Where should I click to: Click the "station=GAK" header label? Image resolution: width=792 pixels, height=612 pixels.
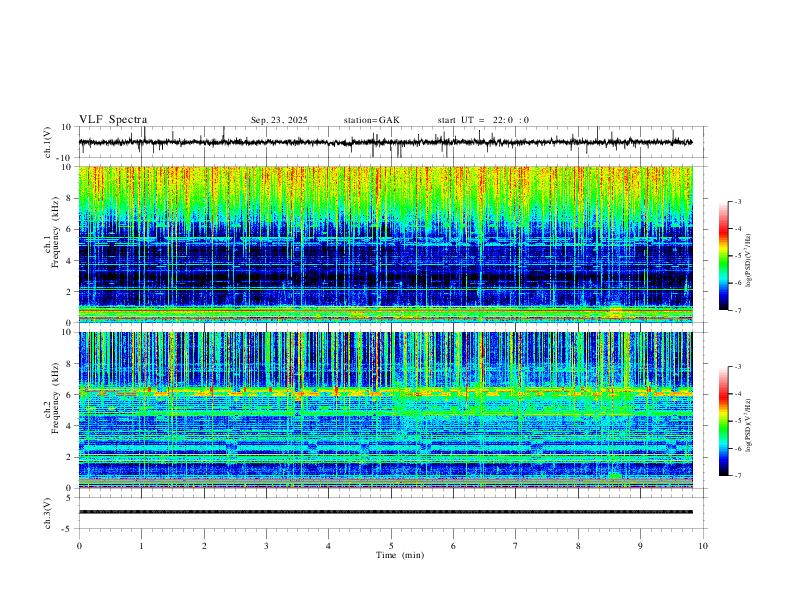371,120
